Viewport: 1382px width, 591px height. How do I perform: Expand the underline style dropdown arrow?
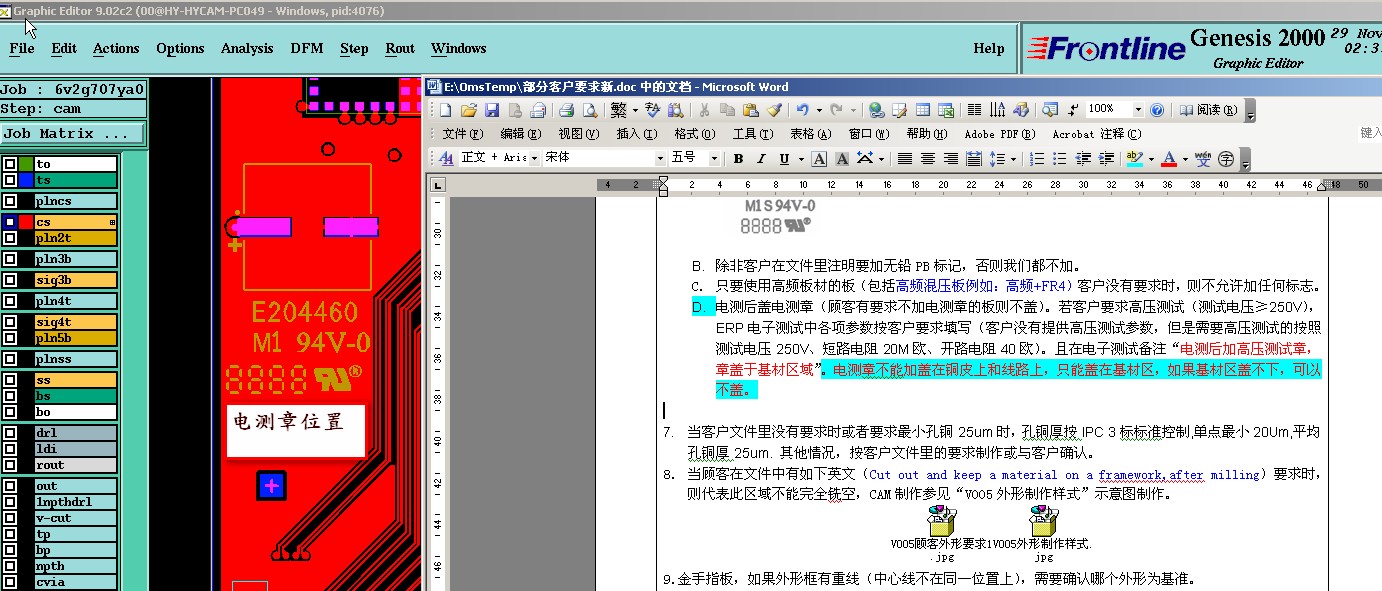tap(801, 158)
